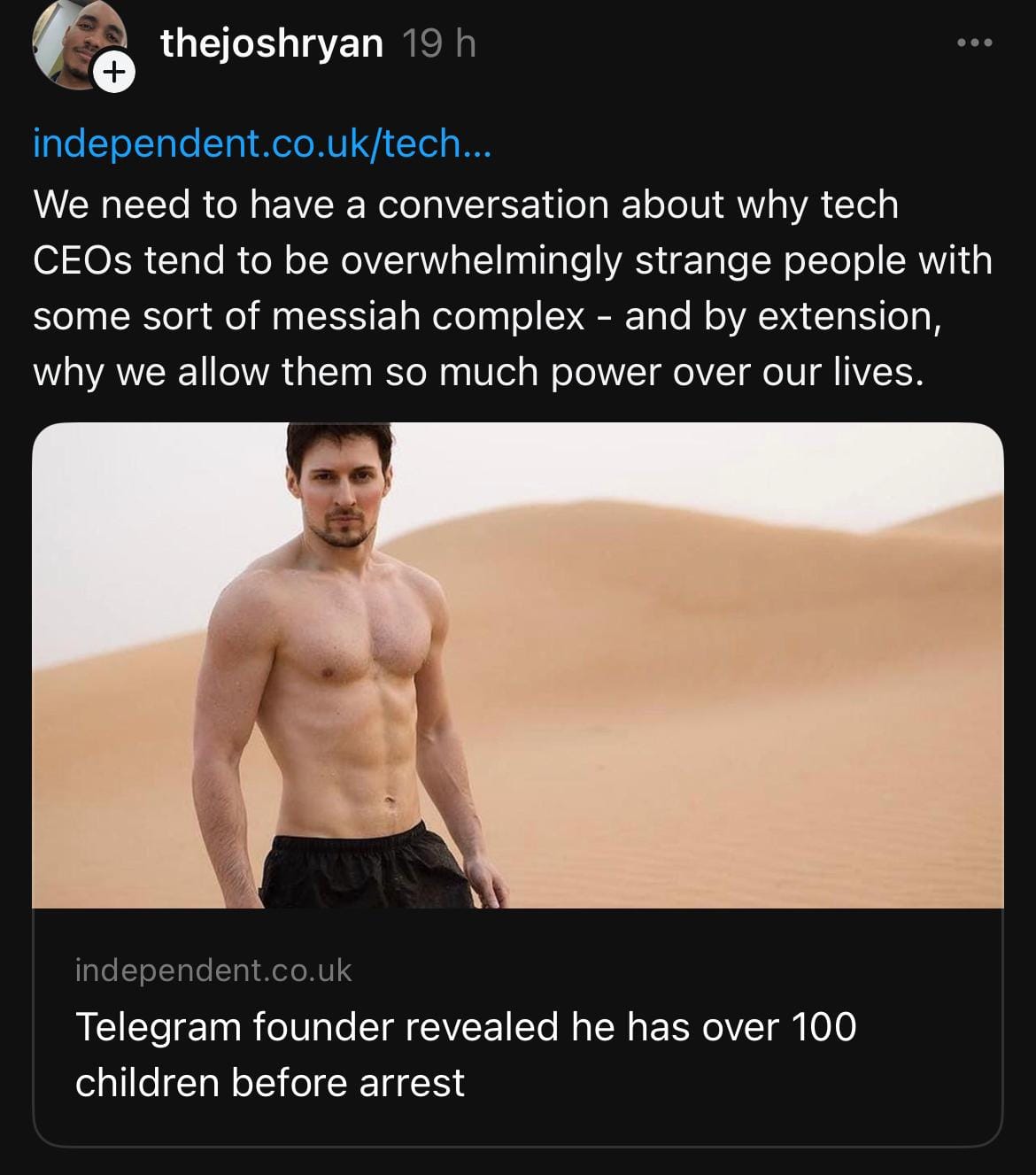1036x1175 pixels.
Task: Click the number "100" in the headline
Action: 823,1027
